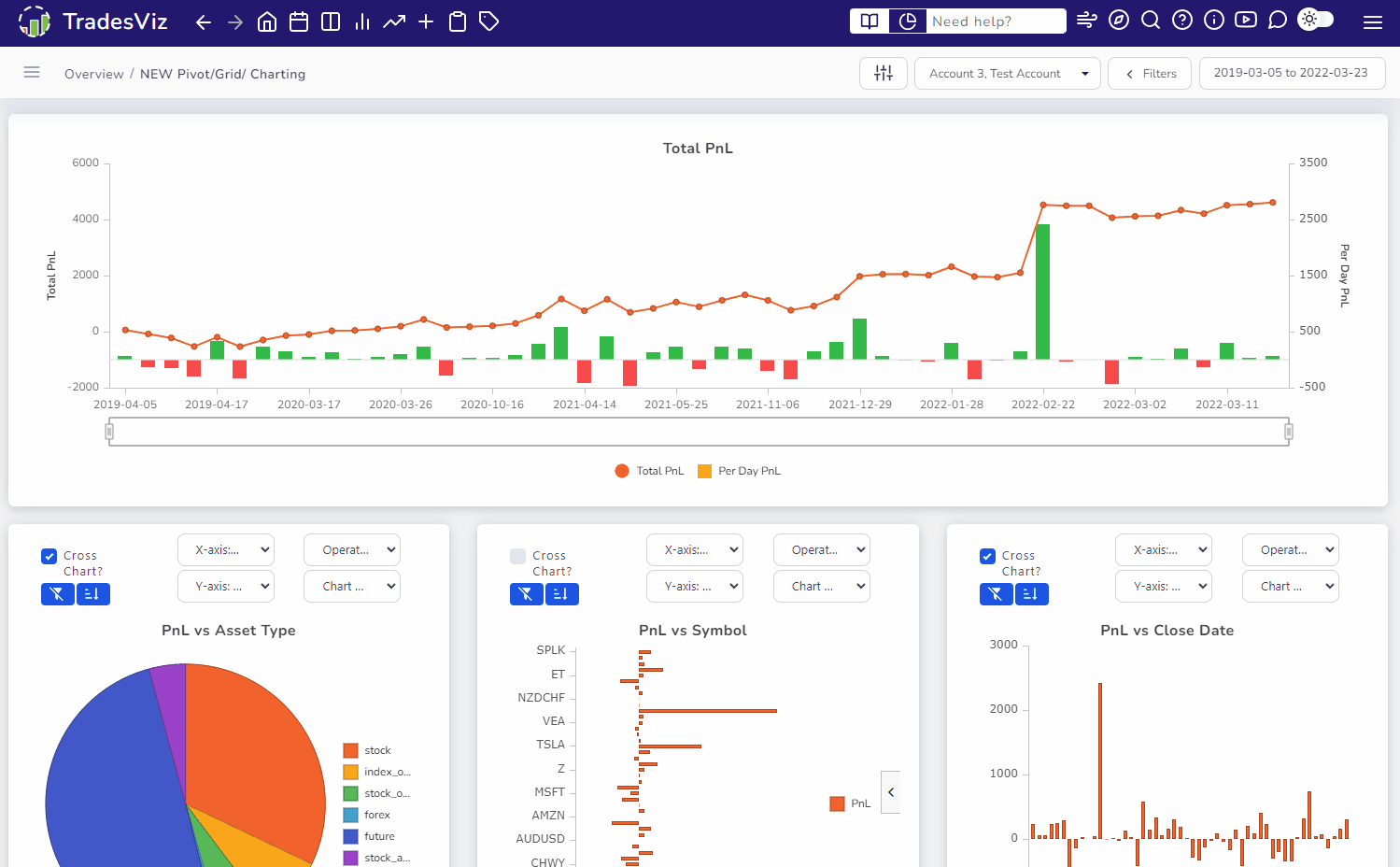The image size is (1400, 867).
Task: Open Chart type dropdown in Close Date panel
Action: click(x=1291, y=587)
